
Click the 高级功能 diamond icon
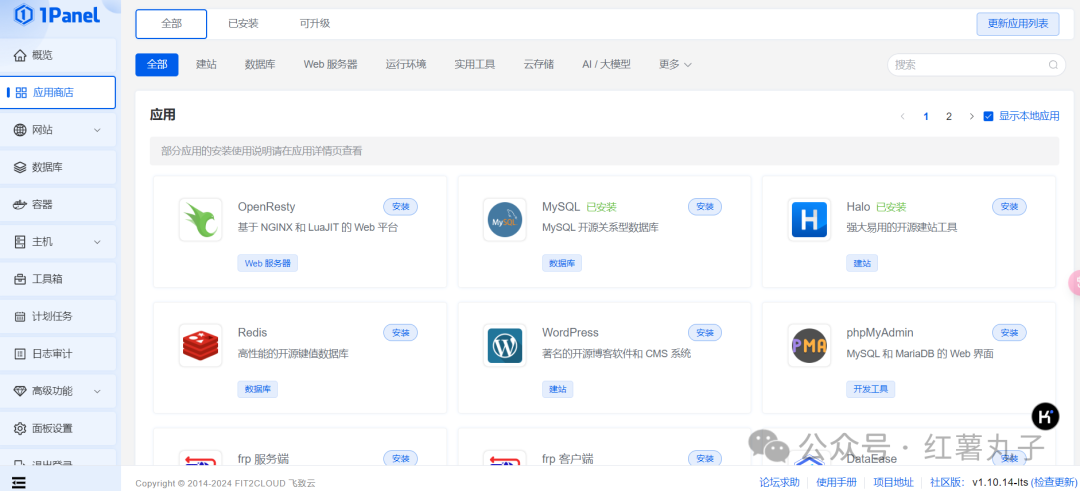20,390
